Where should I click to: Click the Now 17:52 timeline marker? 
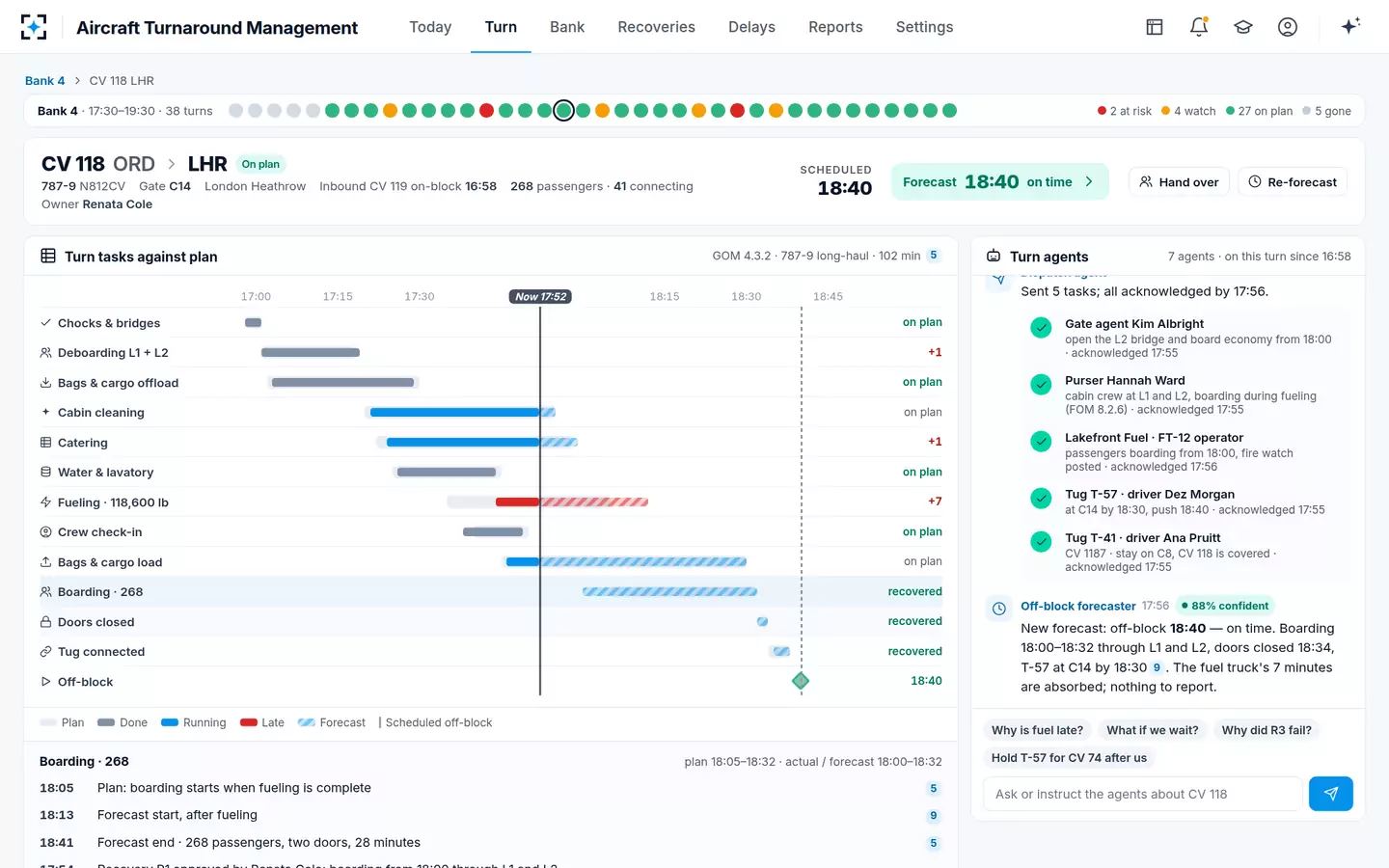click(540, 296)
